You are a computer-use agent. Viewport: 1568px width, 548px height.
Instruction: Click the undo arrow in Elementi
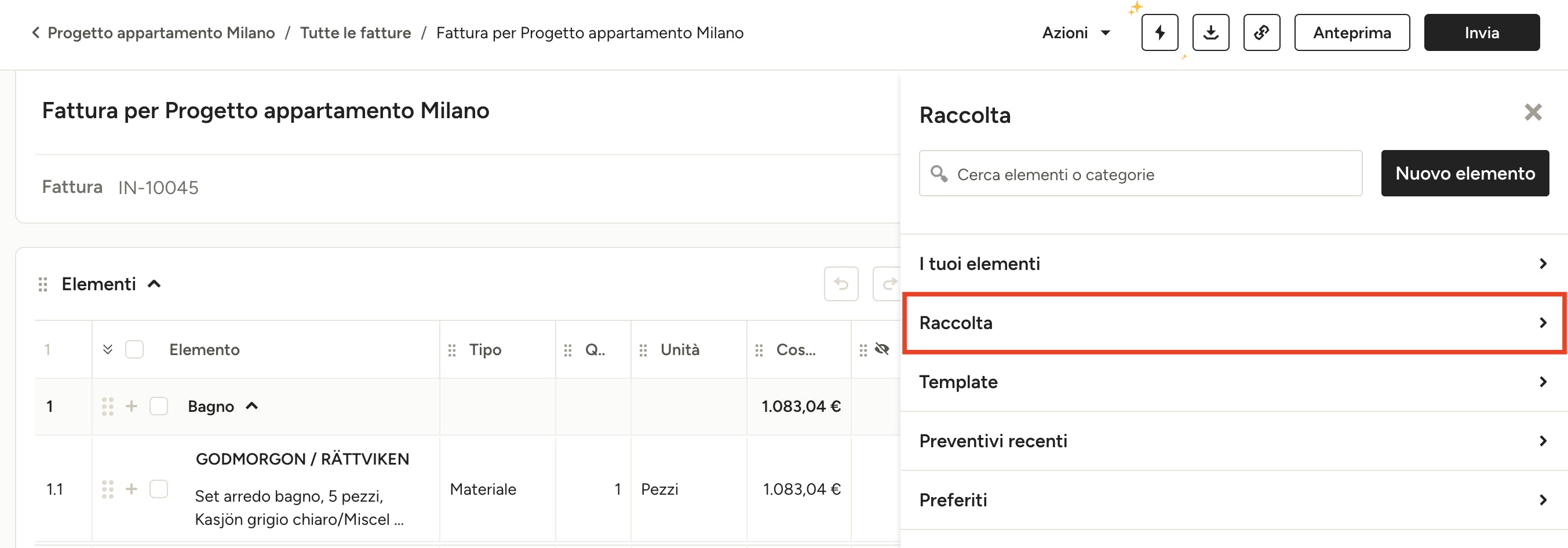(841, 283)
